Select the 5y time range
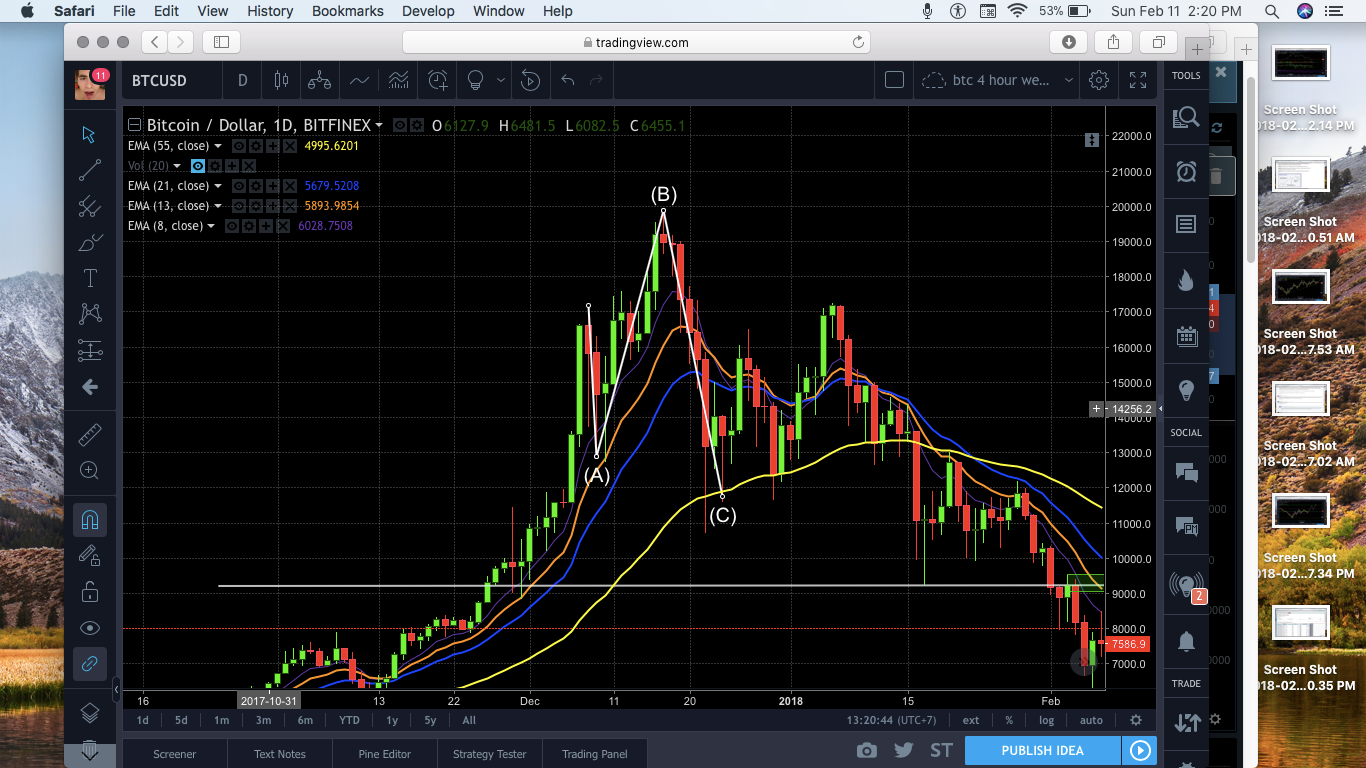 tap(430, 720)
